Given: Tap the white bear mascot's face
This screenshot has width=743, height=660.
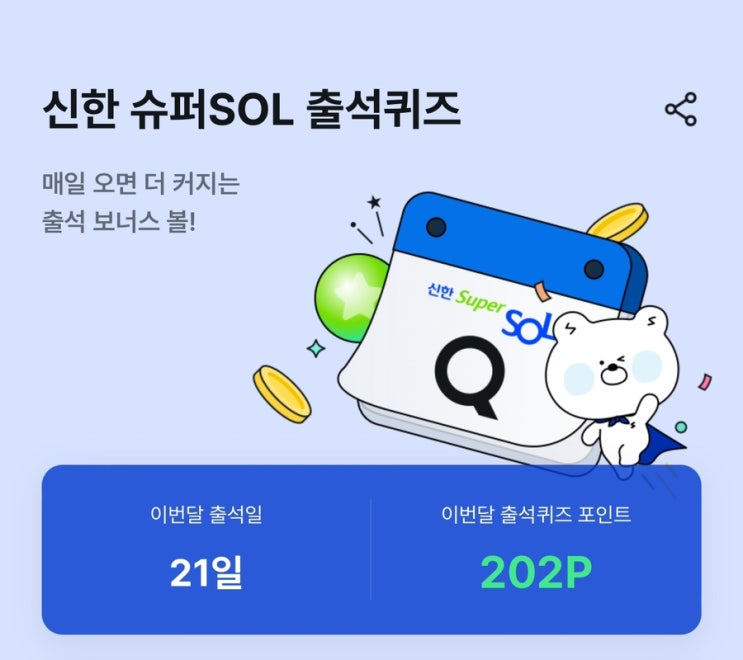Looking at the screenshot, I should point(611,364).
